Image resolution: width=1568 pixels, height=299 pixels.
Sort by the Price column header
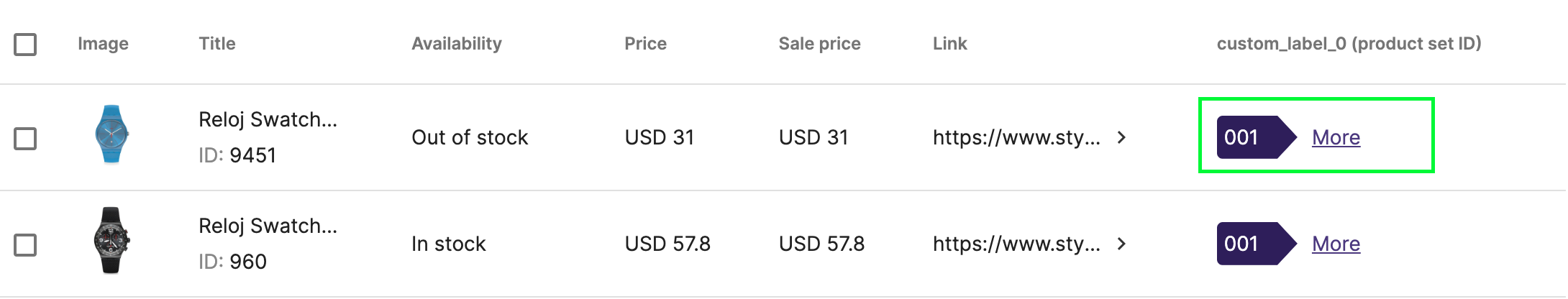click(x=645, y=44)
